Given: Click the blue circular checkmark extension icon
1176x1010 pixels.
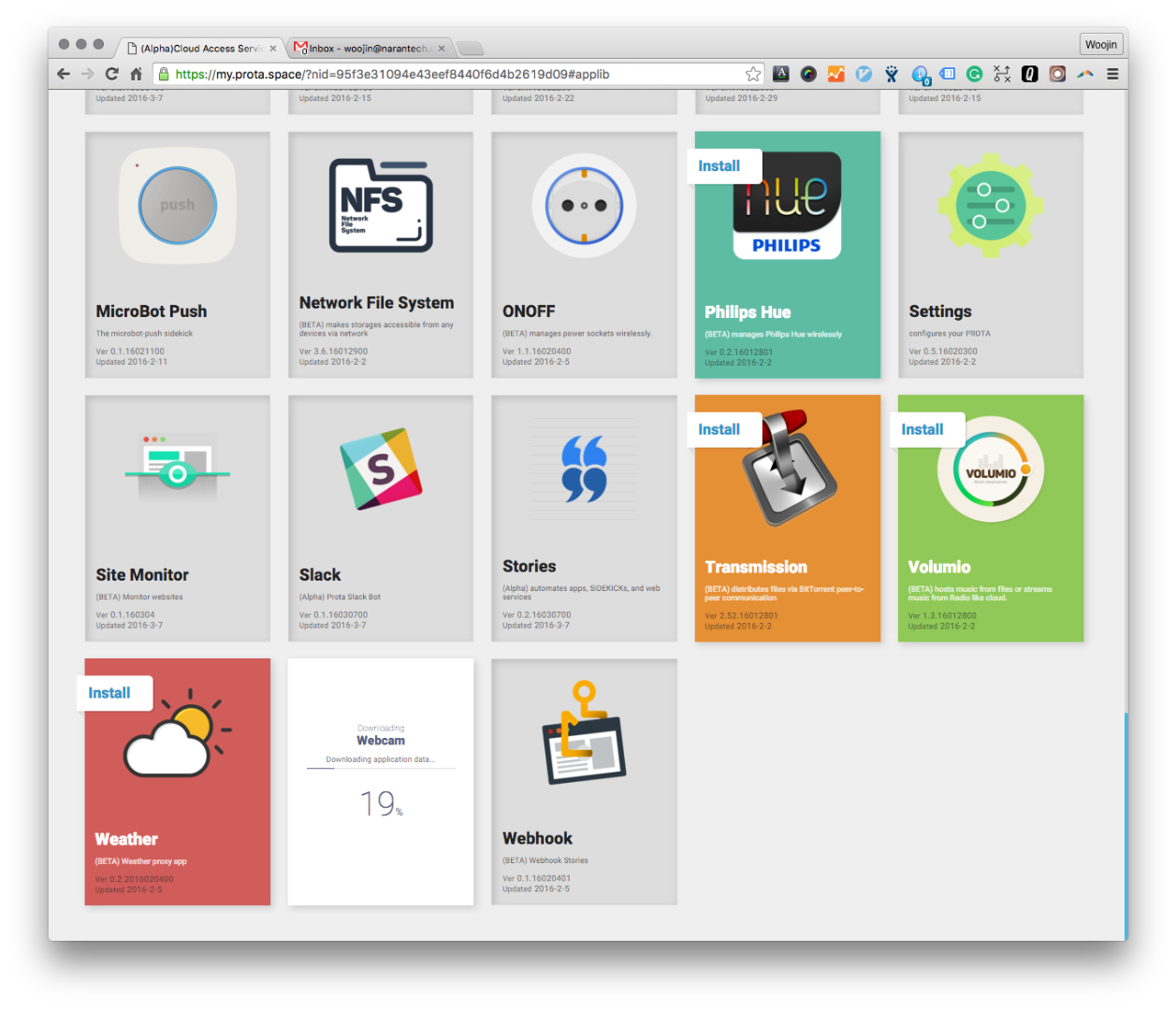Looking at the screenshot, I should [864, 74].
